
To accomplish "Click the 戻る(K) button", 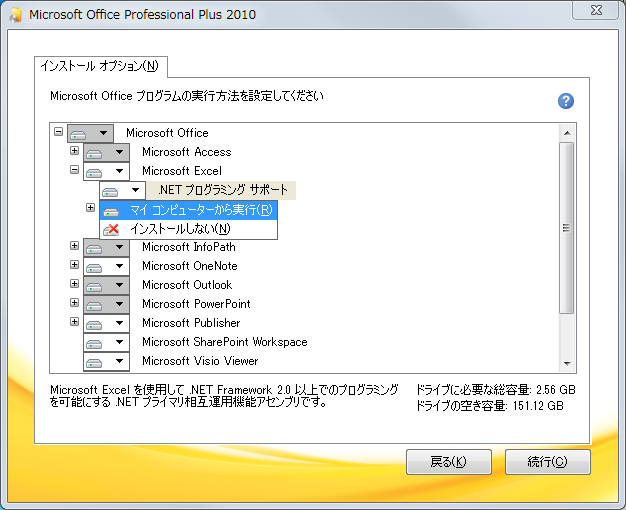I will tap(449, 462).
